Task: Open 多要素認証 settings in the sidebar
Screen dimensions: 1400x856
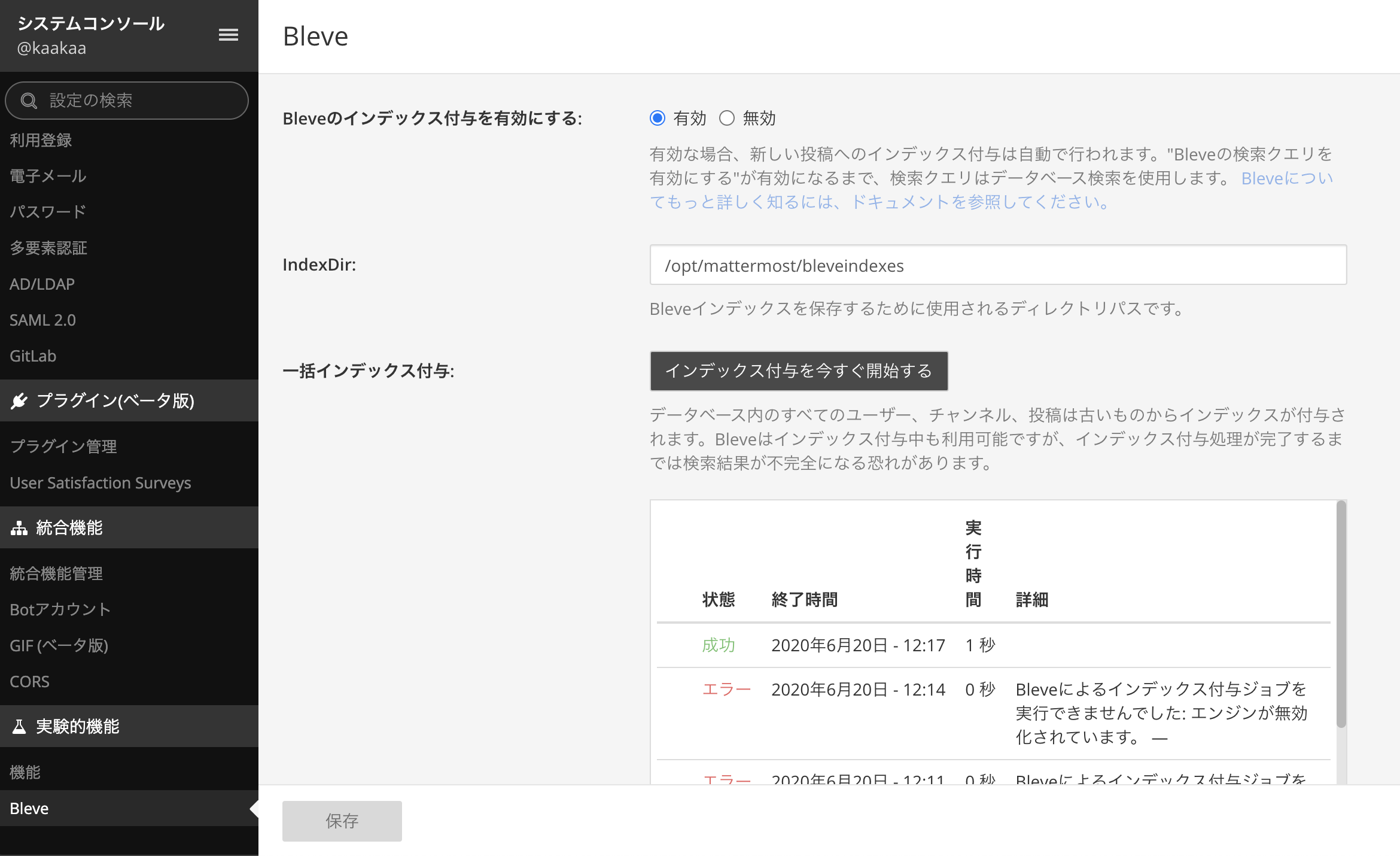Action: (x=48, y=248)
